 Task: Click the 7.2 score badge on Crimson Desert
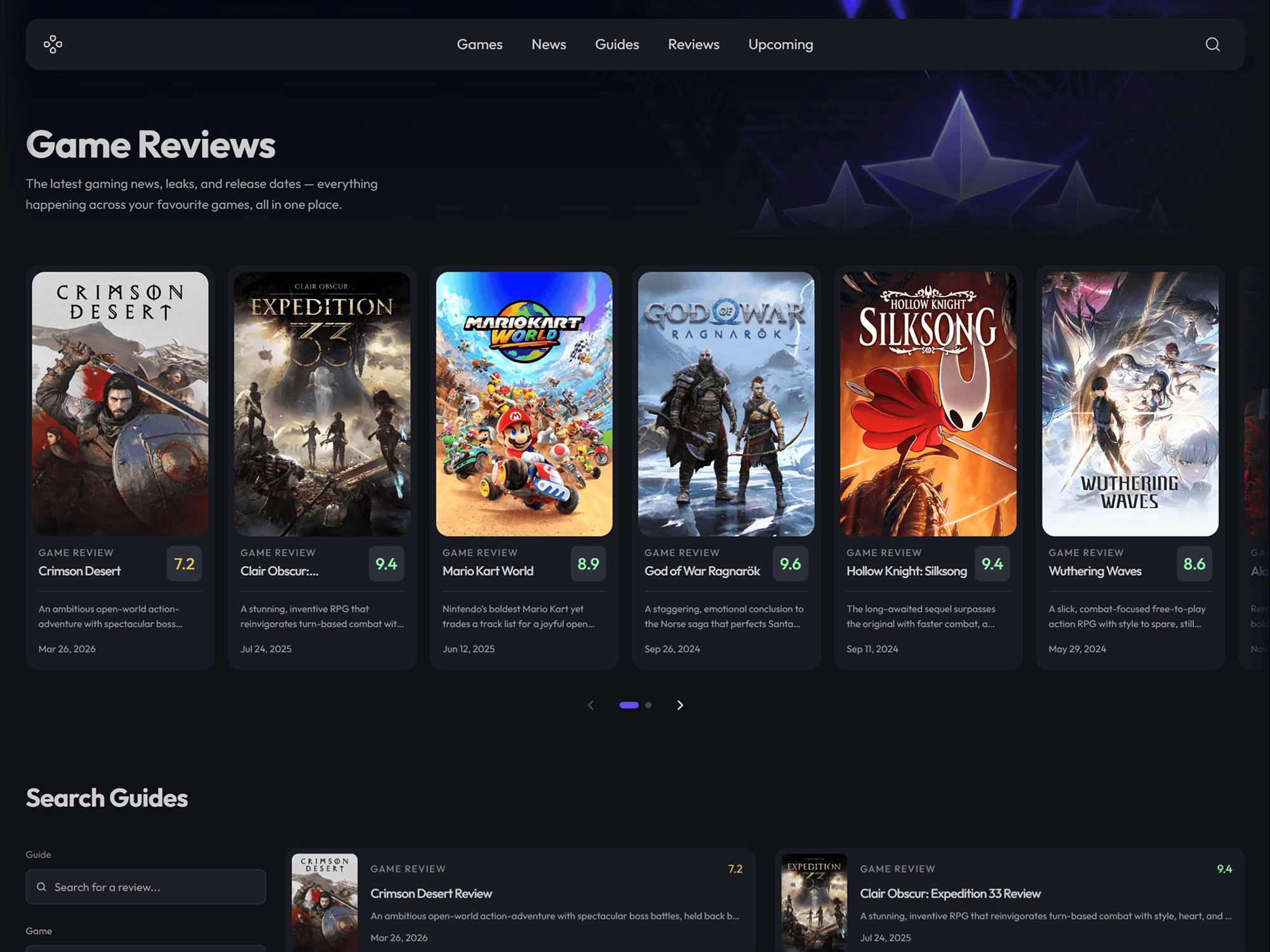(184, 564)
